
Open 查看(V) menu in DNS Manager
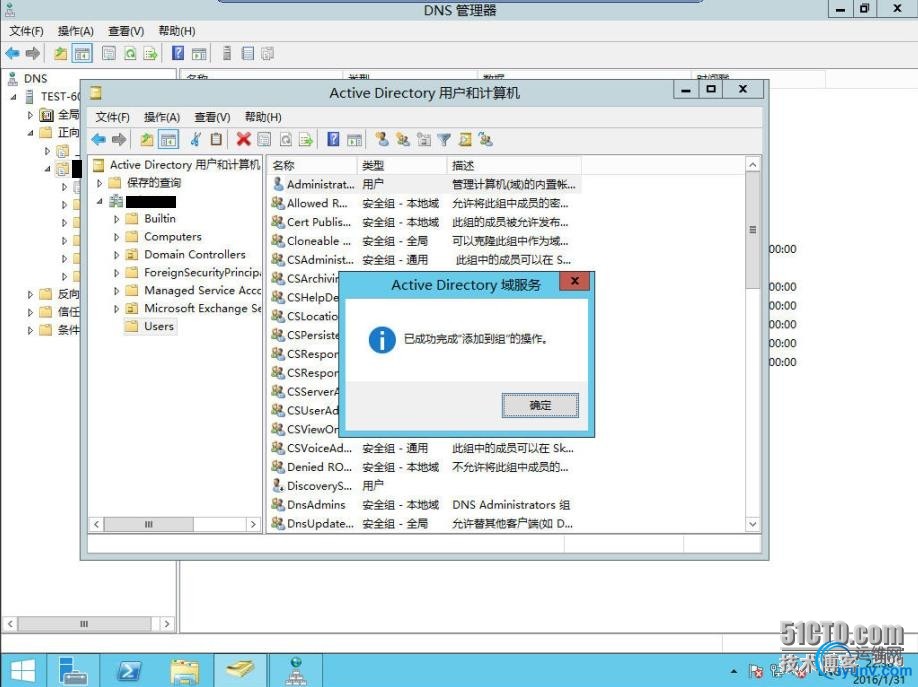tap(126, 31)
